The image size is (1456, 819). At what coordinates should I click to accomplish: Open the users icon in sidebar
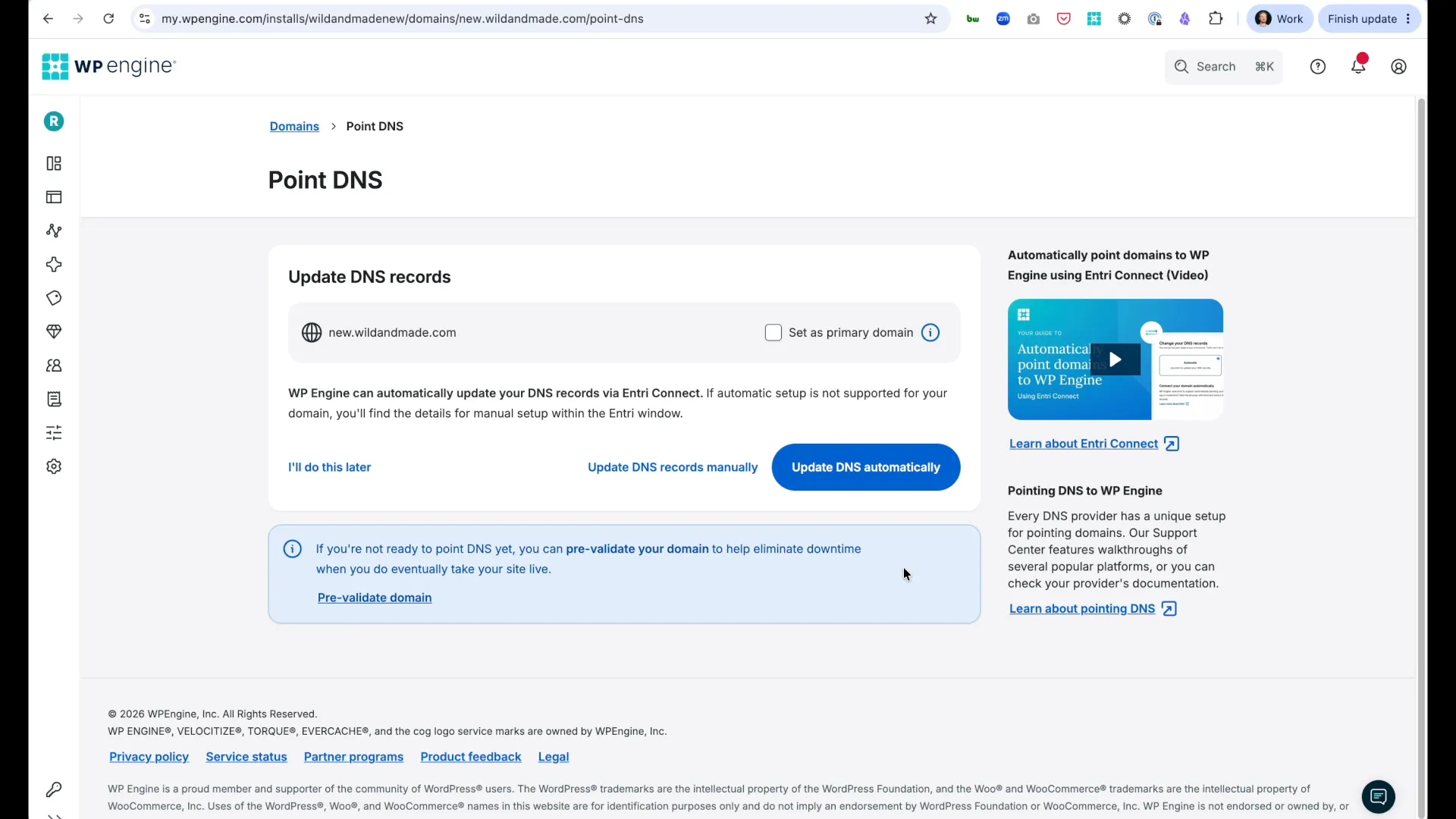(x=54, y=366)
